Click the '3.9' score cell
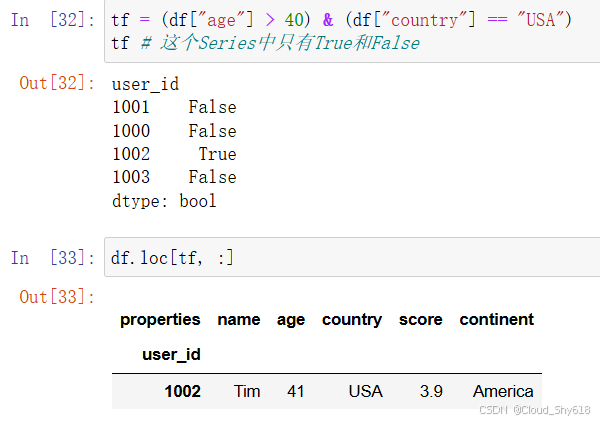600x421 pixels. [x=431, y=392]
